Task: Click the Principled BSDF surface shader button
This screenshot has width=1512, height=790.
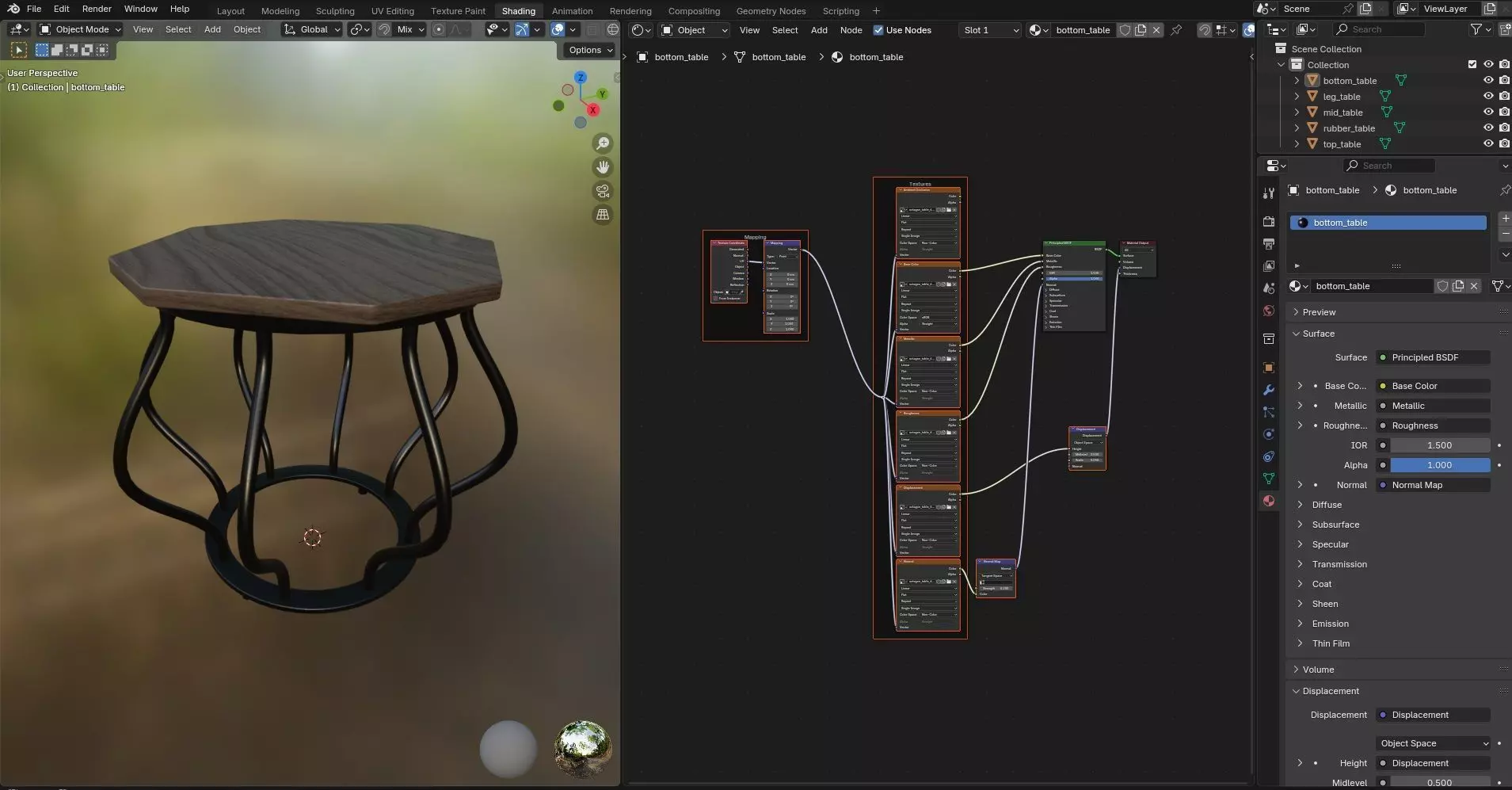Action: coord(1433,357)
